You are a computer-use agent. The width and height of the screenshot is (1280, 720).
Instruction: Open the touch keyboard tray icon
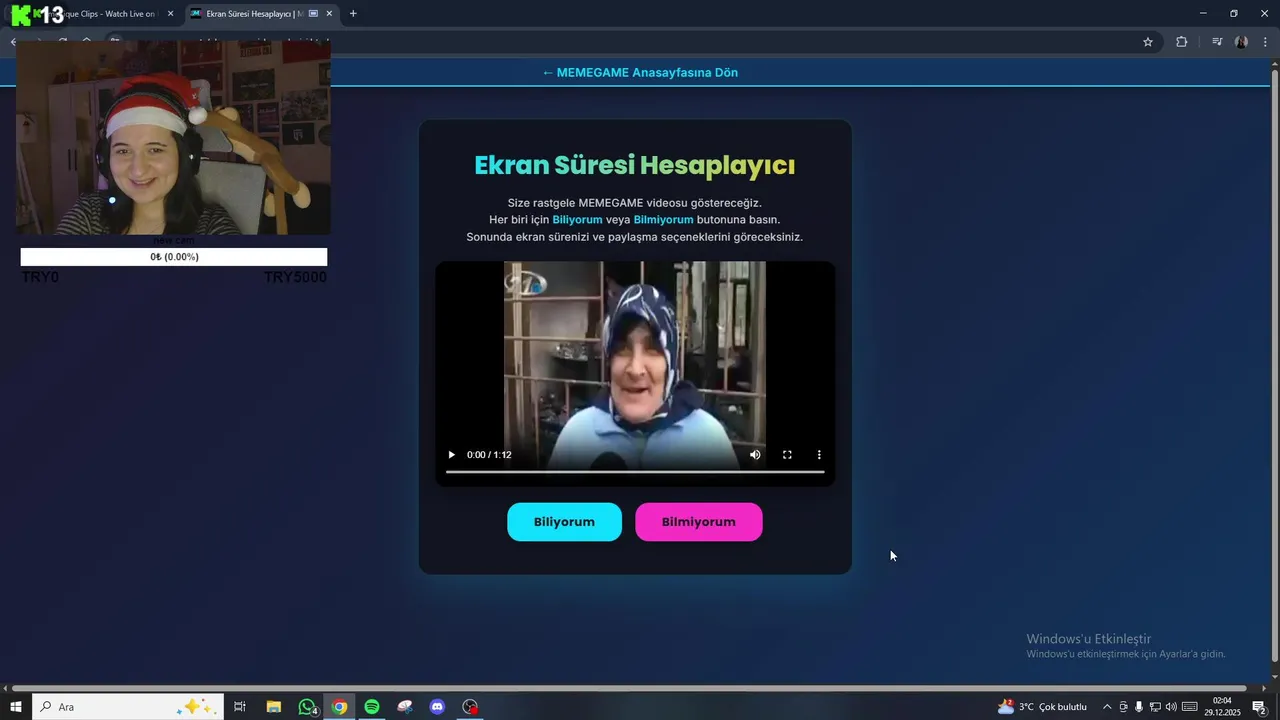1190,707
